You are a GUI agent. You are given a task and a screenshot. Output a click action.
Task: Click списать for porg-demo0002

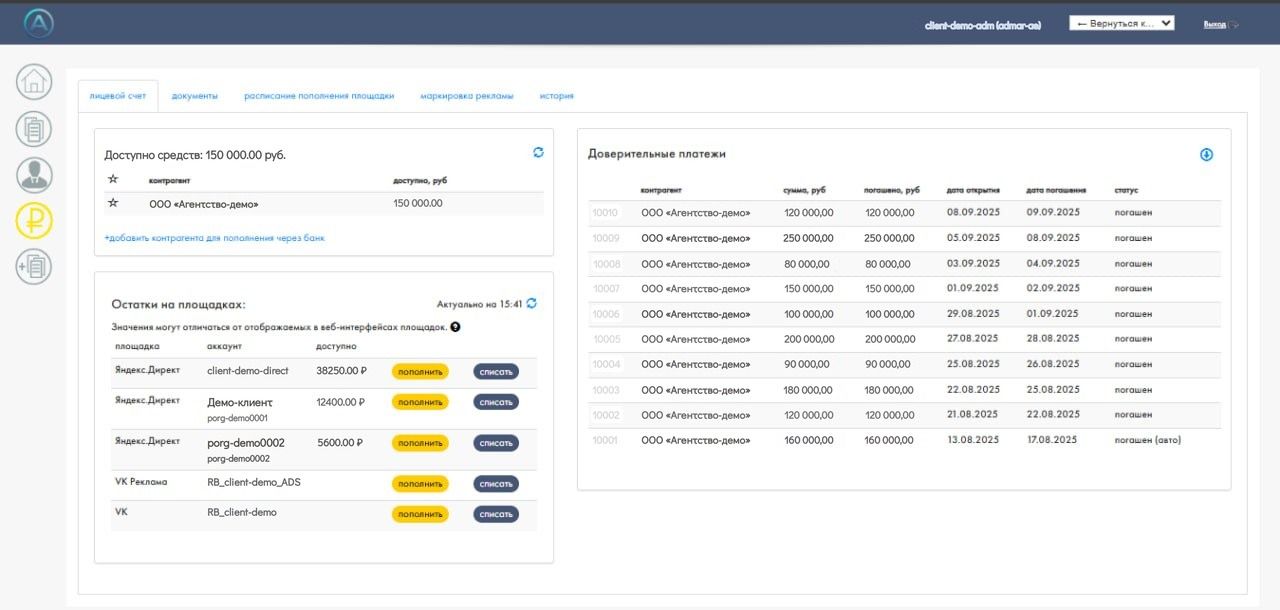coord(496,443)
